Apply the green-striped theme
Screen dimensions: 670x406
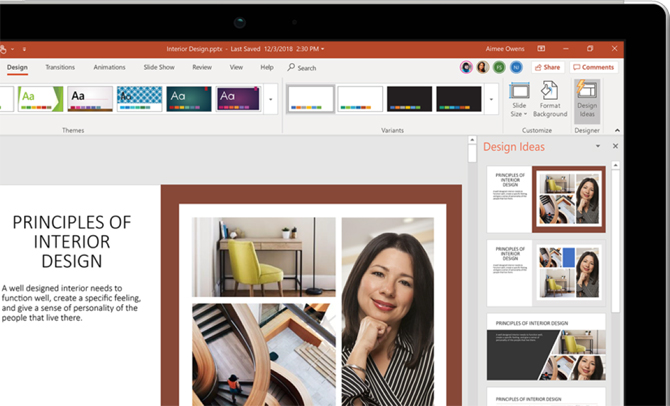click(40, 98)
